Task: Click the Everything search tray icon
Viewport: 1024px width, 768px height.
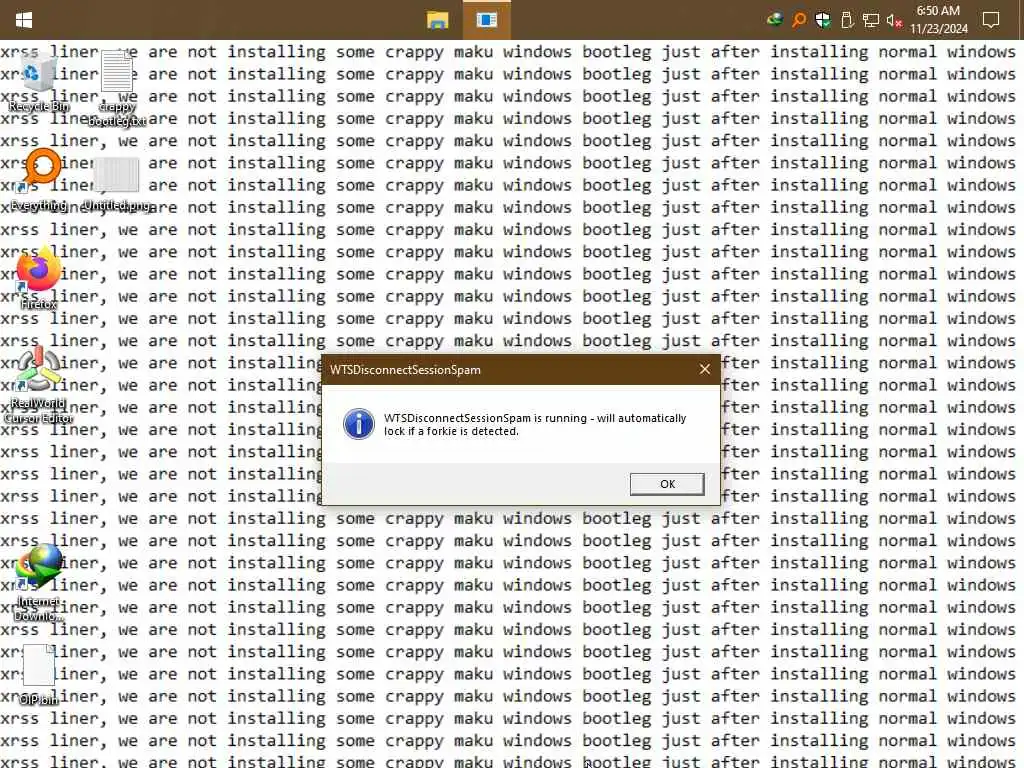Action: tap(799, 20)
